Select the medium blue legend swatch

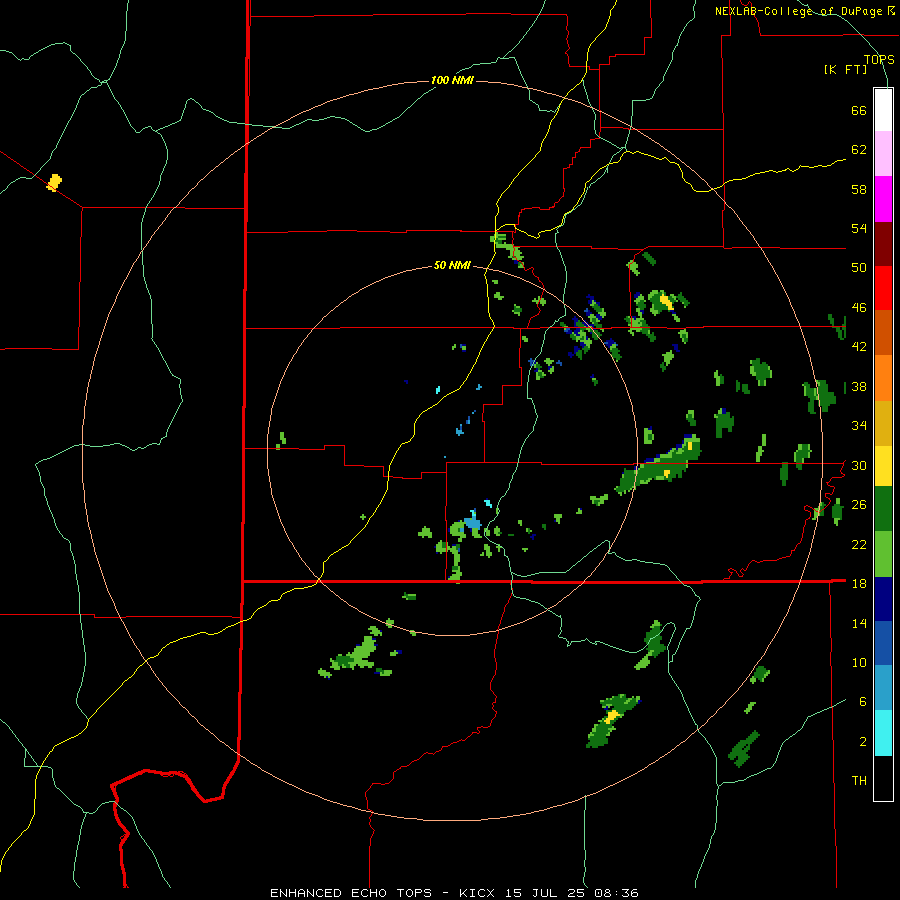pyautogui.click(x=883, y=643)
